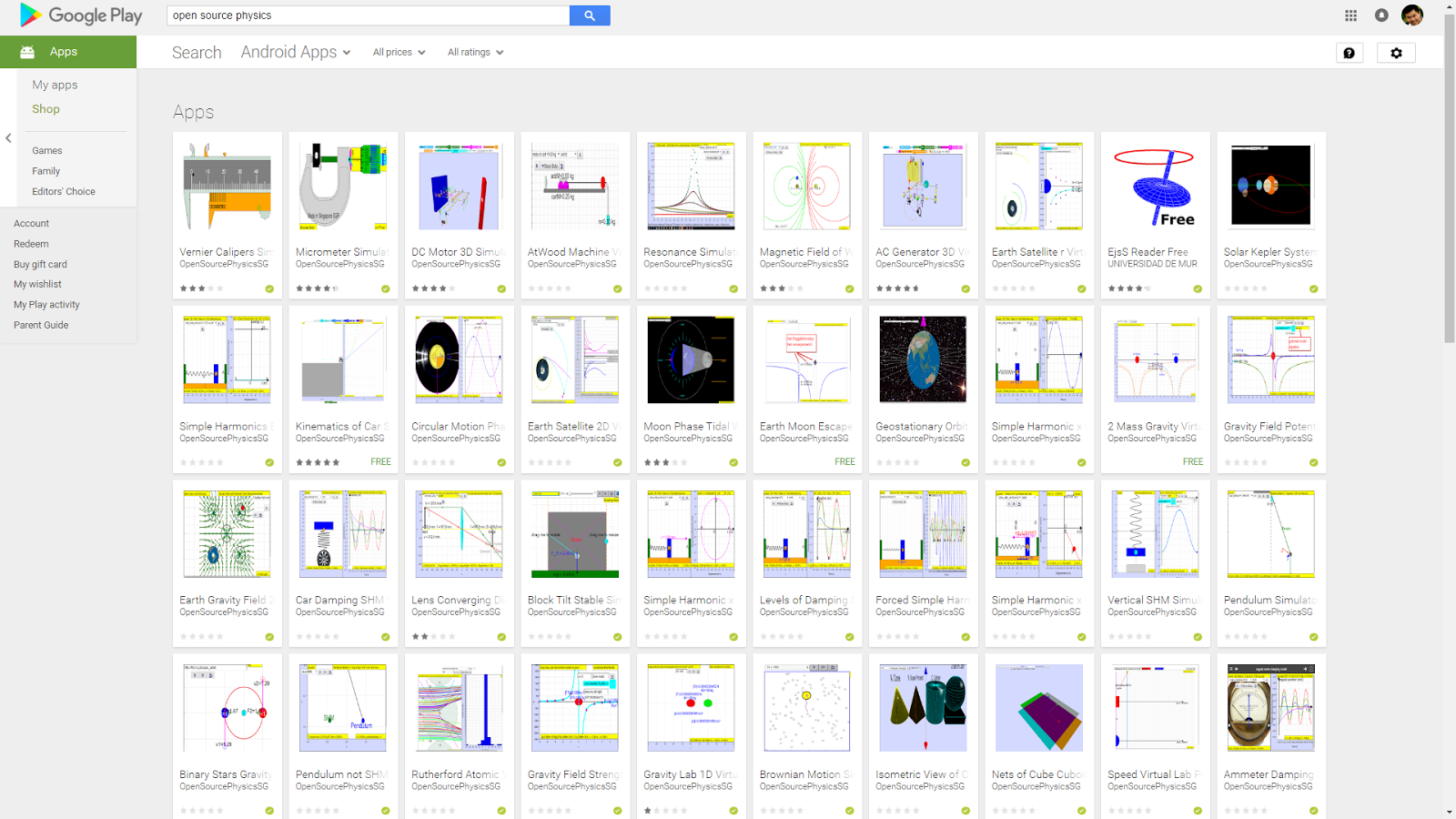Click the Levels of Damping app title

[x=805, y=601]
